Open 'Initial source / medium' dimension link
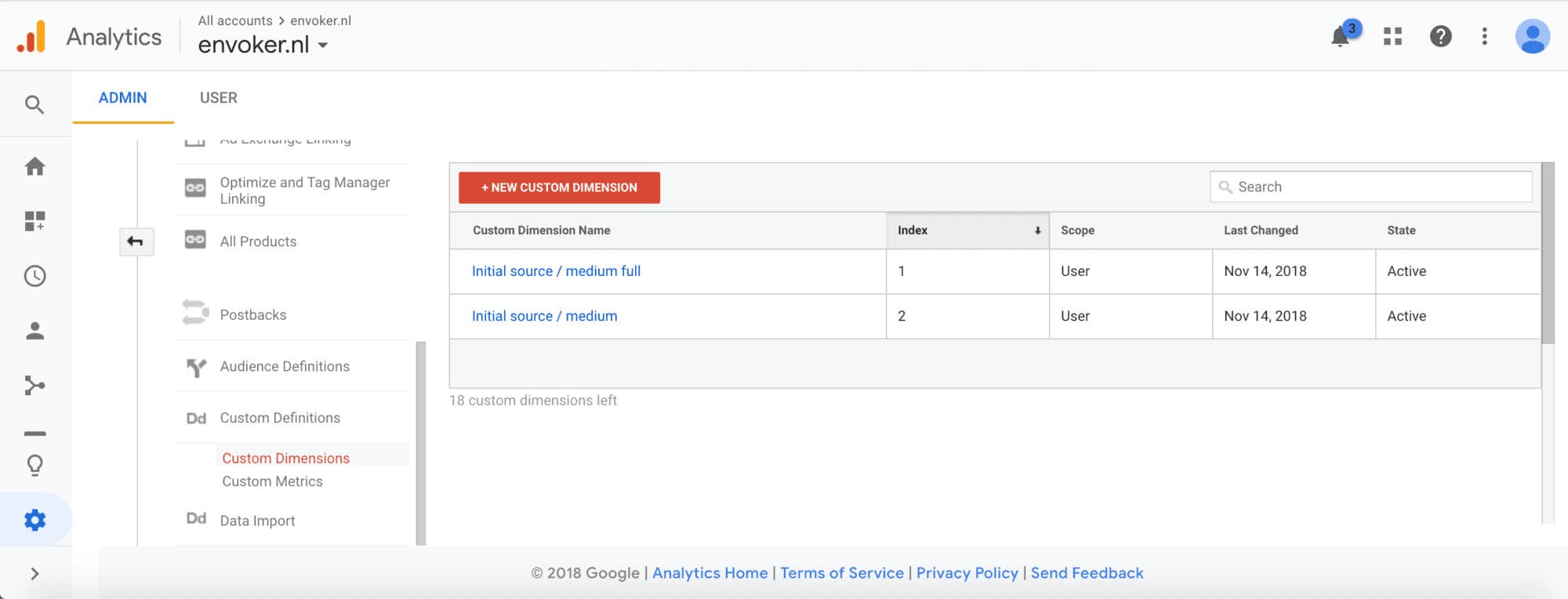Viewport: 1568px width, 599px height. (x=544, y=316)
